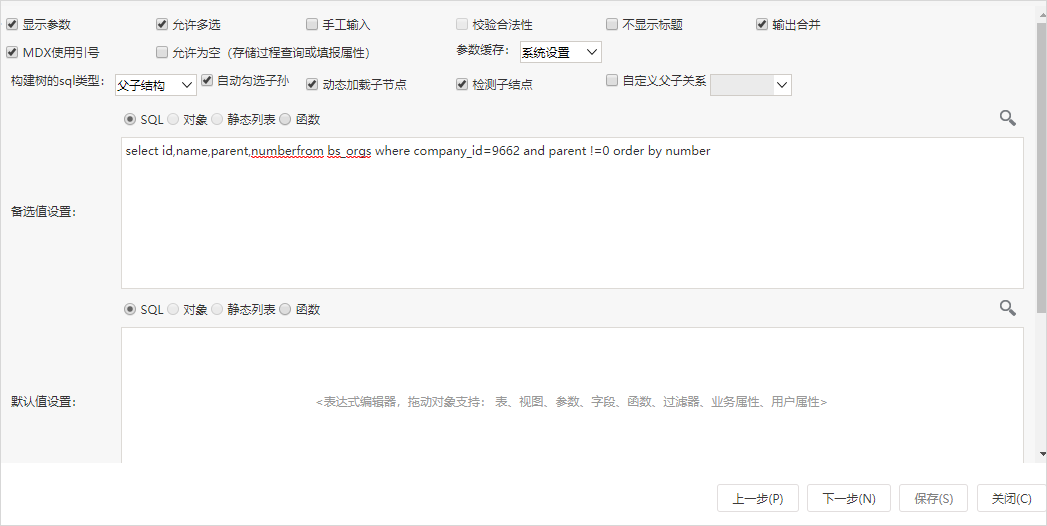This screenshot has width=1047, height=526.
Task: Toggle the 允许多选 checkbox
Action: pyautogui.click(x=162, y=25)
